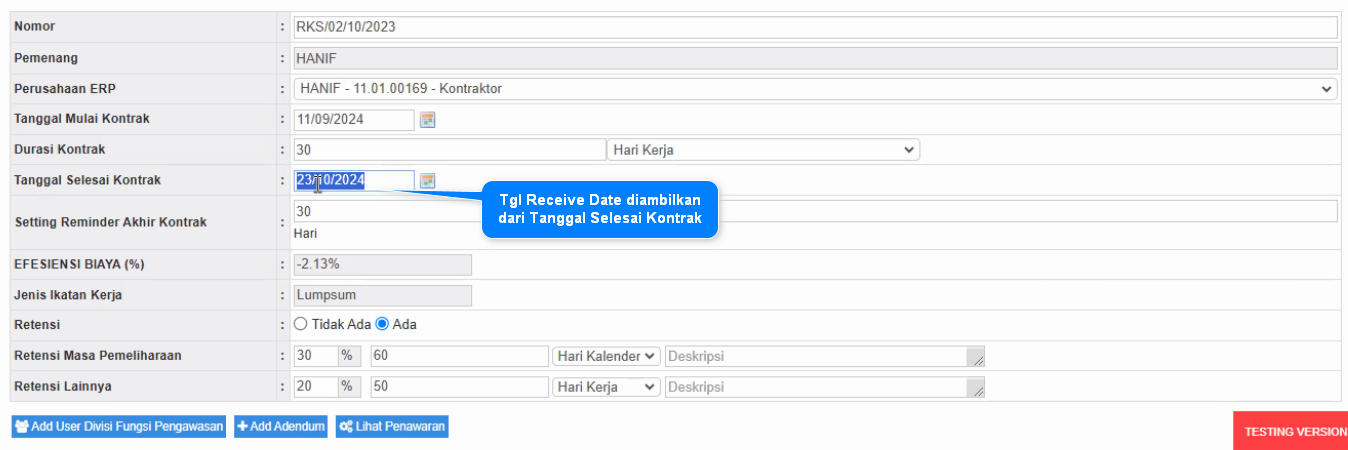Image resolution: width=1348 pixels, height=450 pixels.
Task: Click the Nomor input field
Action: point(815,27)
